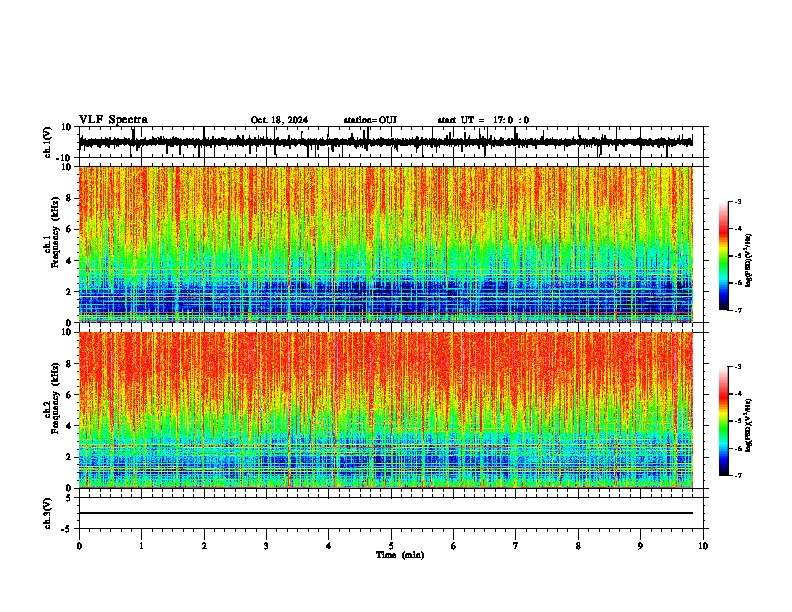Image resolution: width=792 pixels, height=612 pixels.
Task: Click inside the ch.1 frequency spectrogram
Action: [385, 244]
